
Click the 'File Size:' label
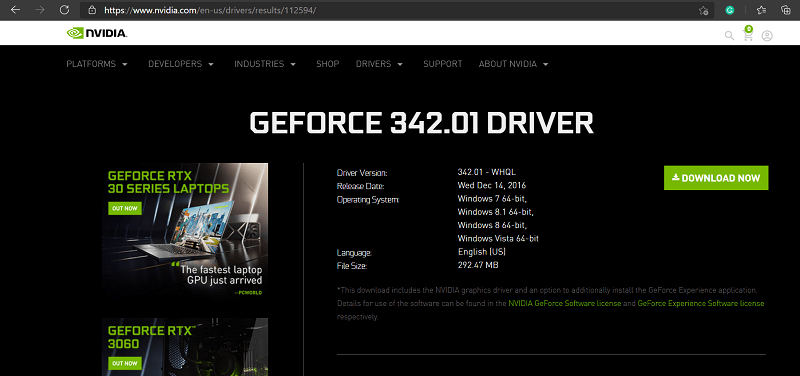(x=352, y=266)
